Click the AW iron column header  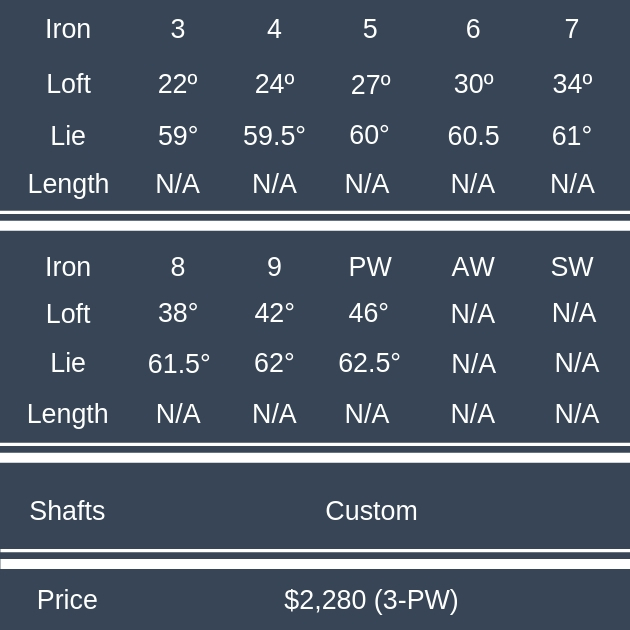[473, 267]
